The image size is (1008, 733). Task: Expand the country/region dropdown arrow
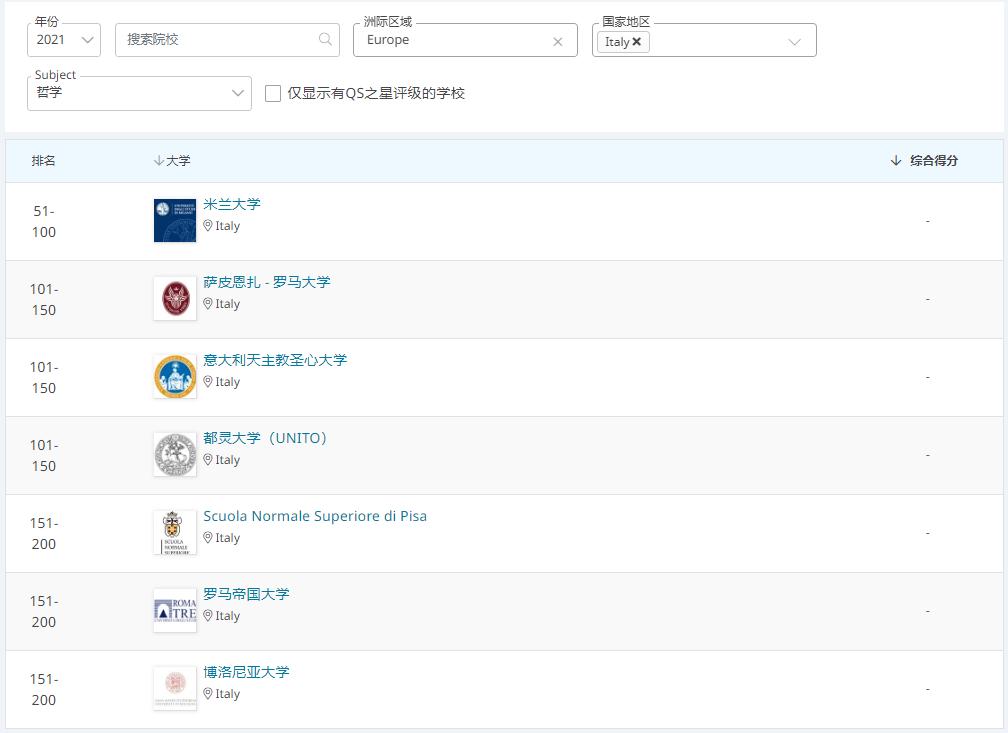tap(795, 42)
